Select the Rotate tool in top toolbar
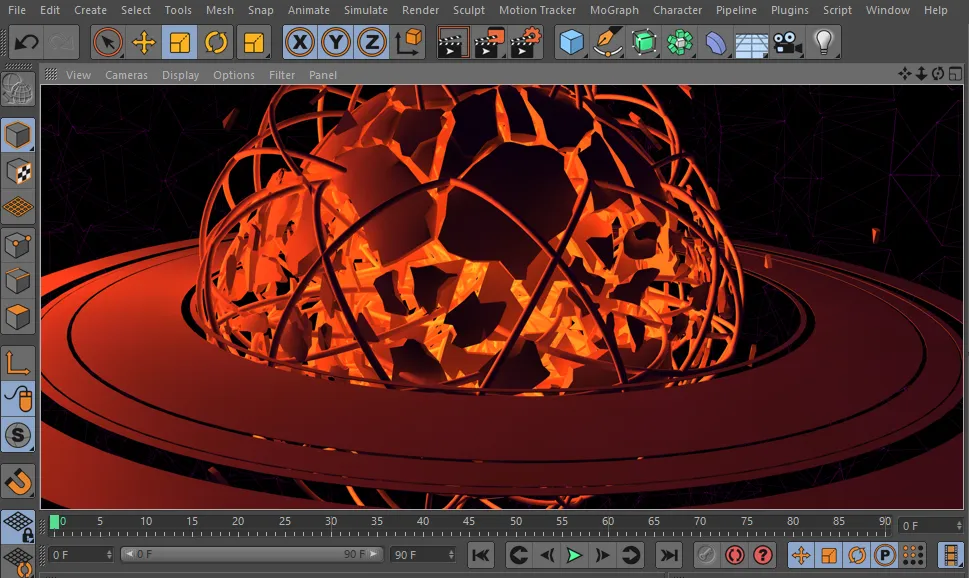969x578 pixels. coord(216,43)
